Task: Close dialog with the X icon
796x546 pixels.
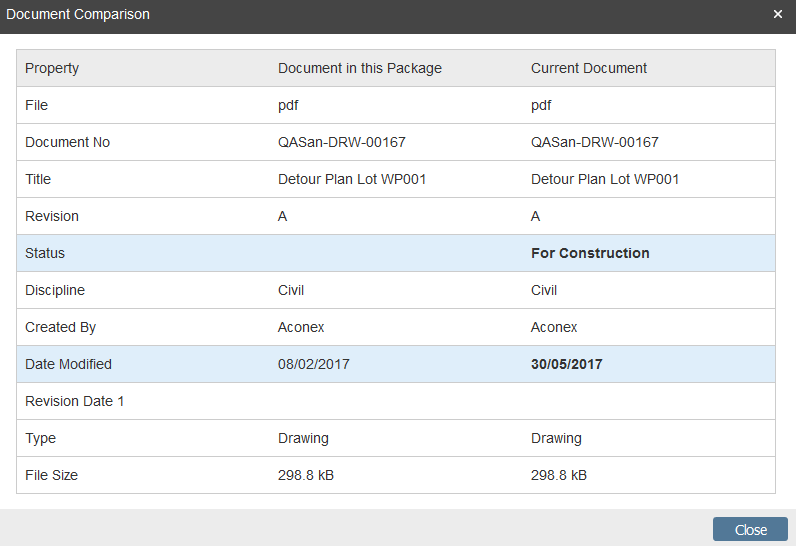Action: coord(778,14)
